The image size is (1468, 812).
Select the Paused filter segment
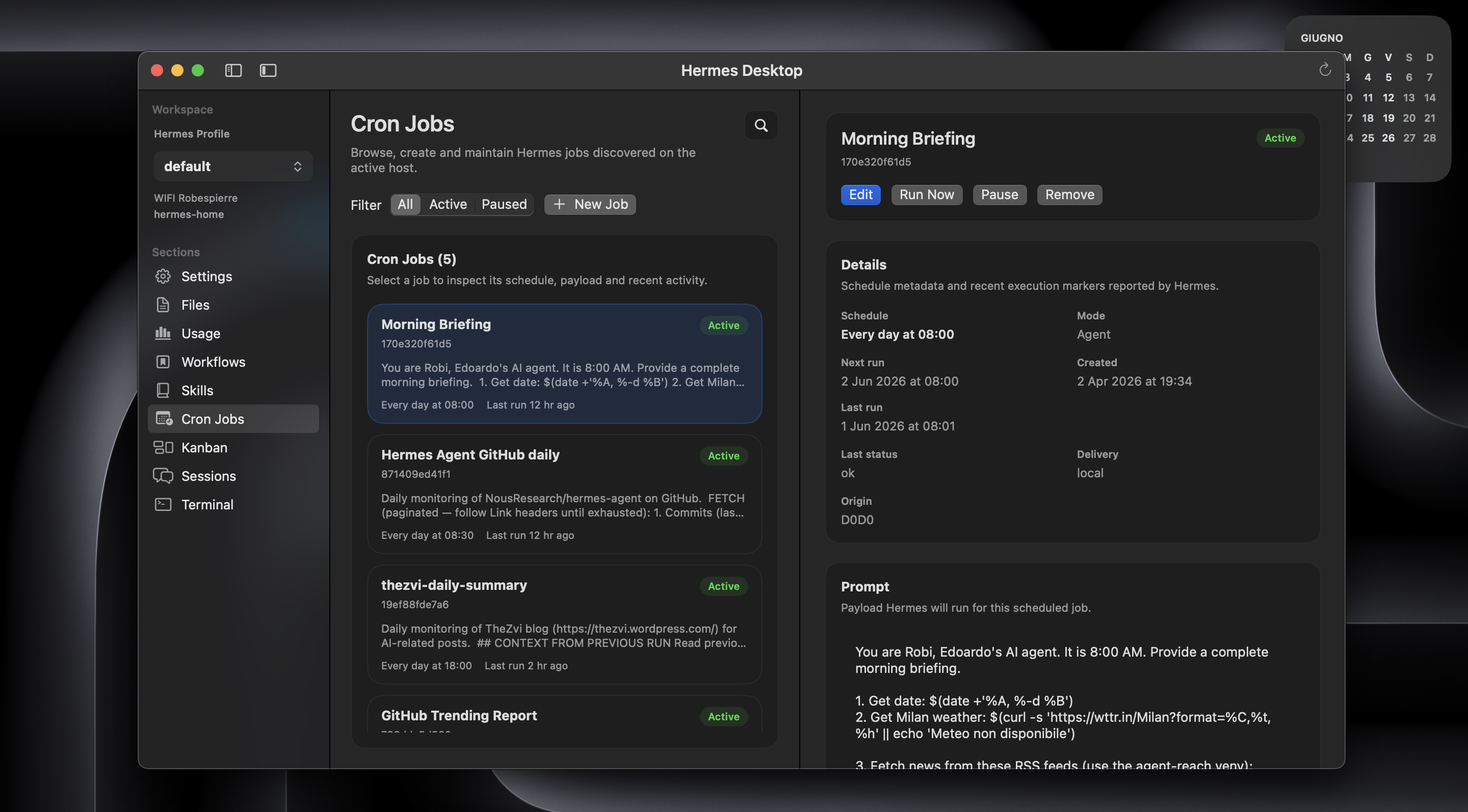click(x=504, y=204)
